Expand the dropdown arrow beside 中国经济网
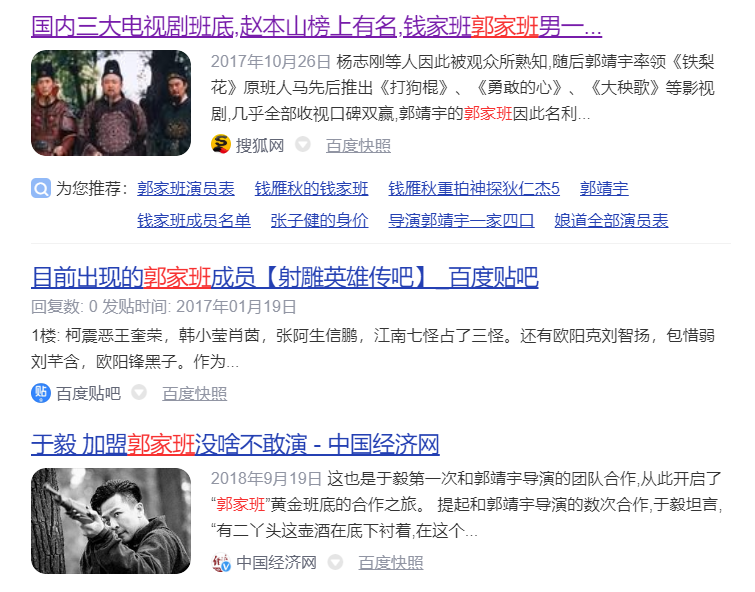 (335, 562)
